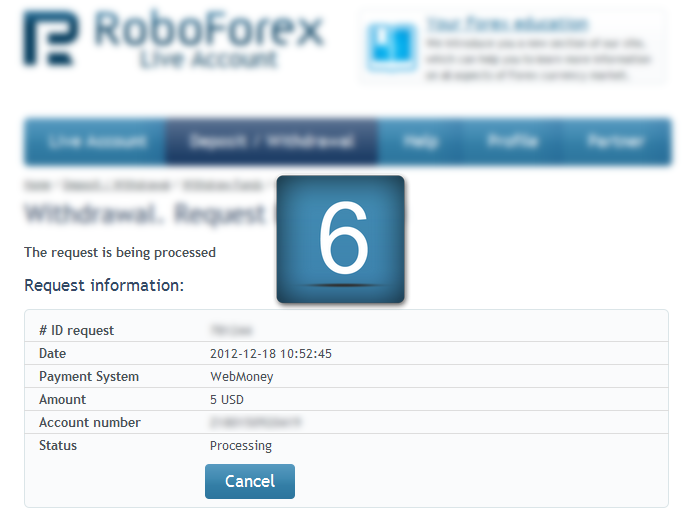Go to the Profile tab
Viewport: 700px width, 522px height.
point(512,142)
